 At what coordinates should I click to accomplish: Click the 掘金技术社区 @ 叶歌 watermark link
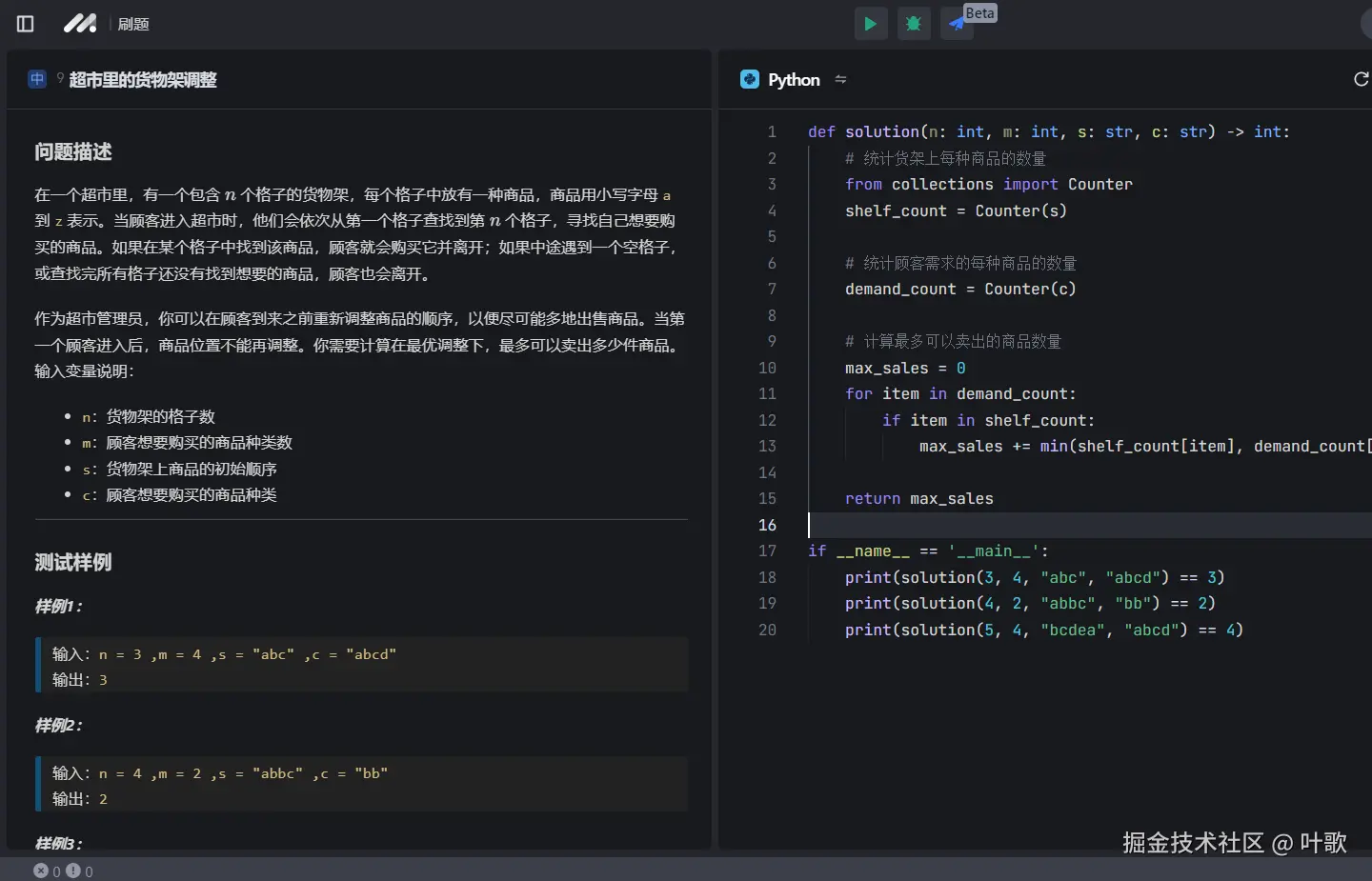(1234, 843)
